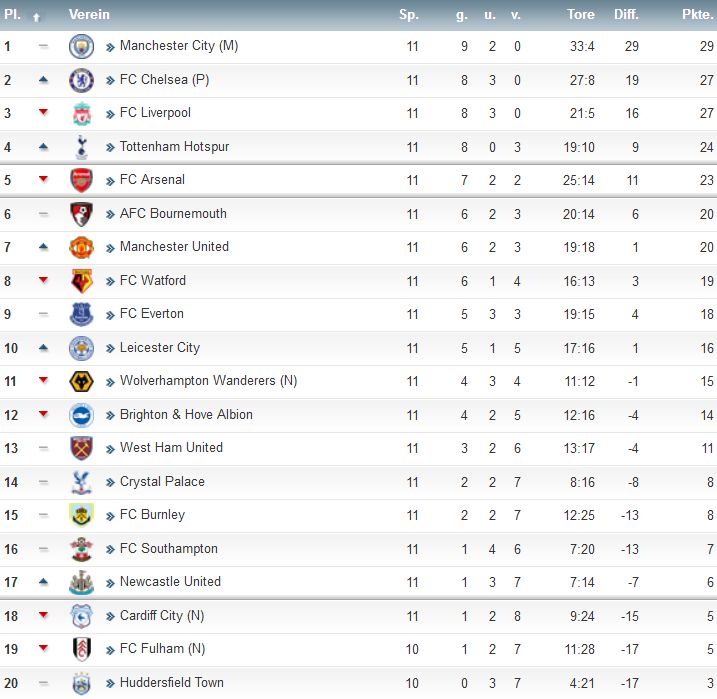Click the Leicester City fox crest

coord(81,348)
